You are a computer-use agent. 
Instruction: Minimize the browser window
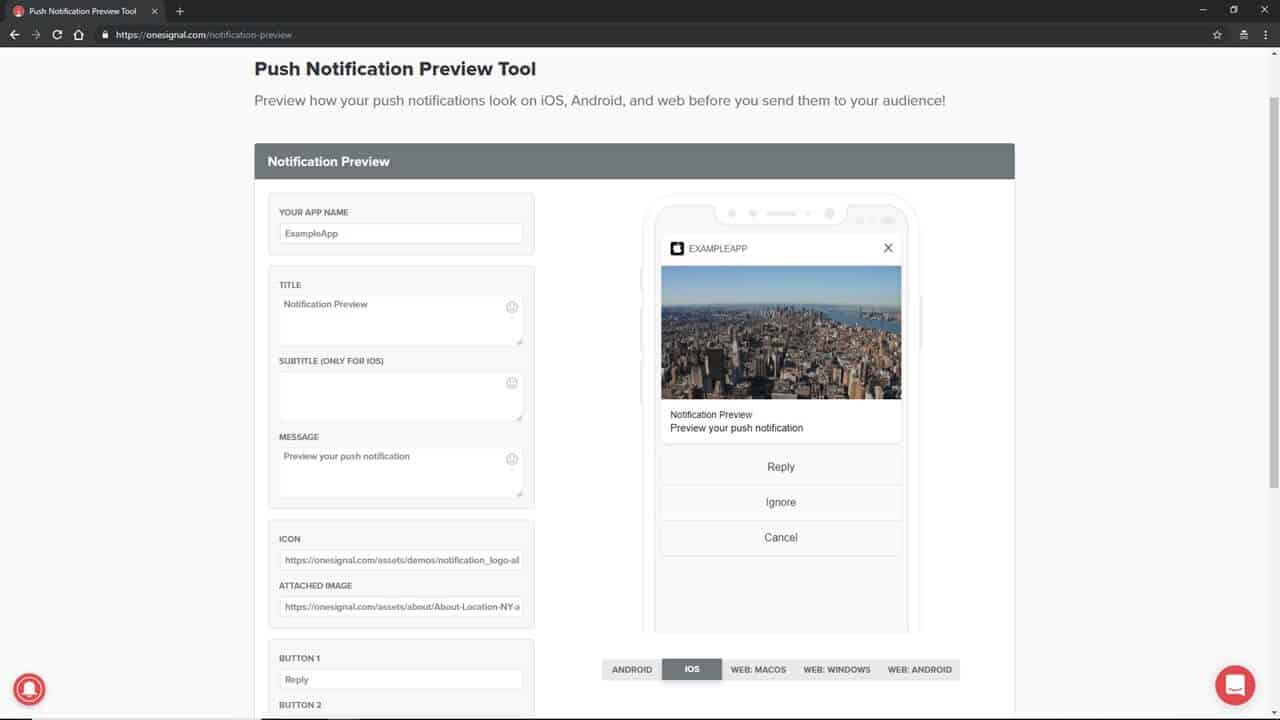coord(1205,10)
